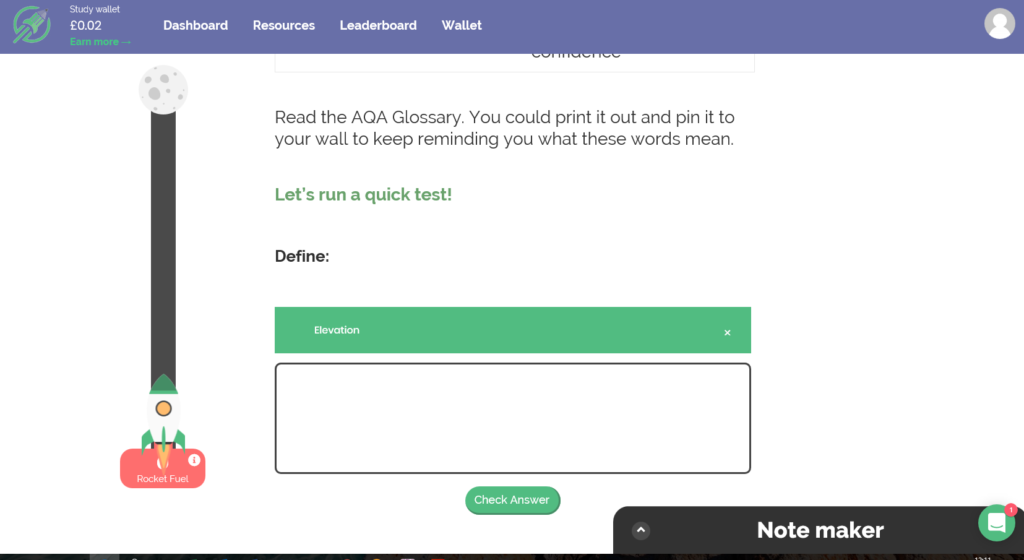Click the Study wallet balance amount

(x=86, y=25)
